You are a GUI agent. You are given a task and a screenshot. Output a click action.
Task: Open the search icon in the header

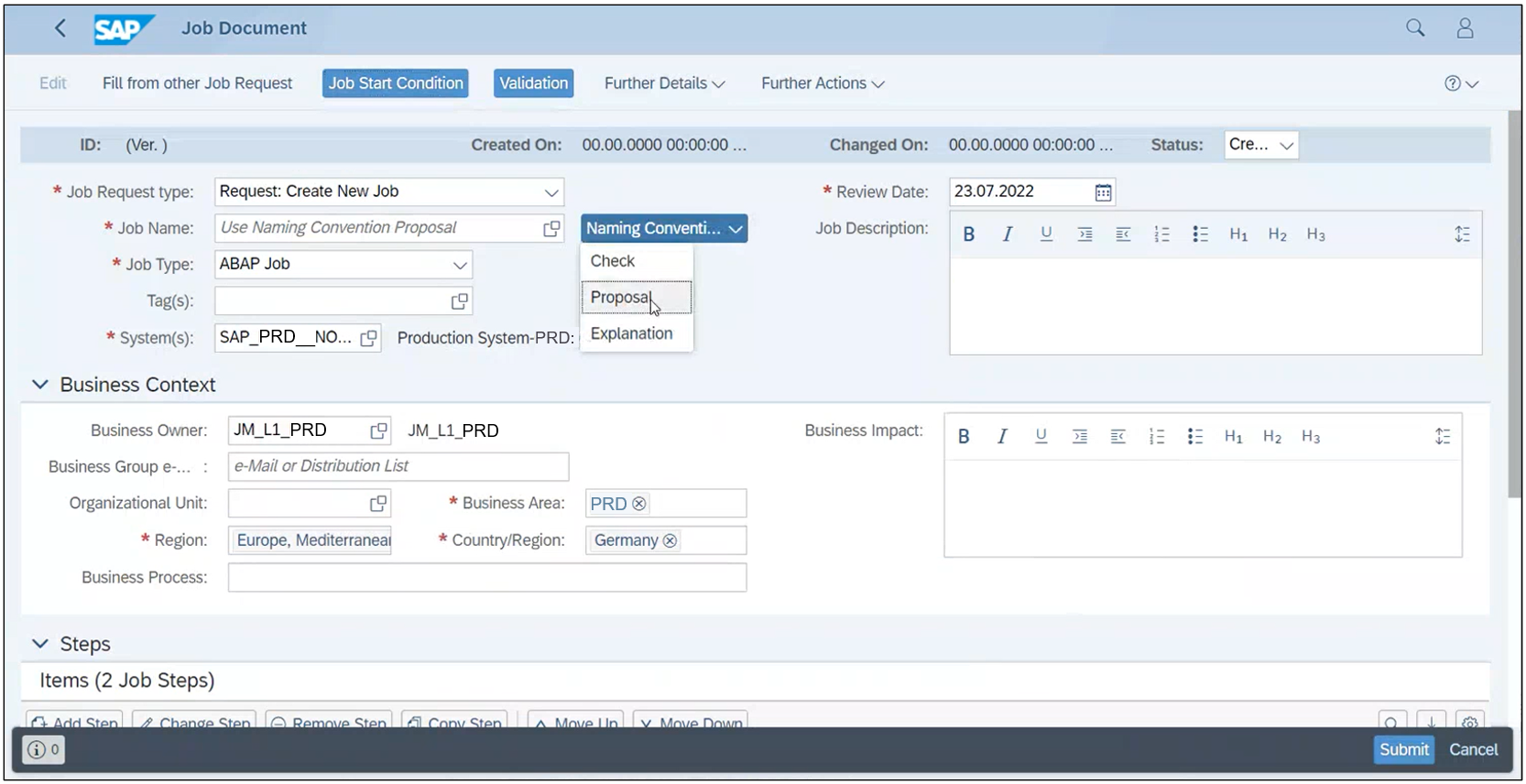coord(1415,28)
